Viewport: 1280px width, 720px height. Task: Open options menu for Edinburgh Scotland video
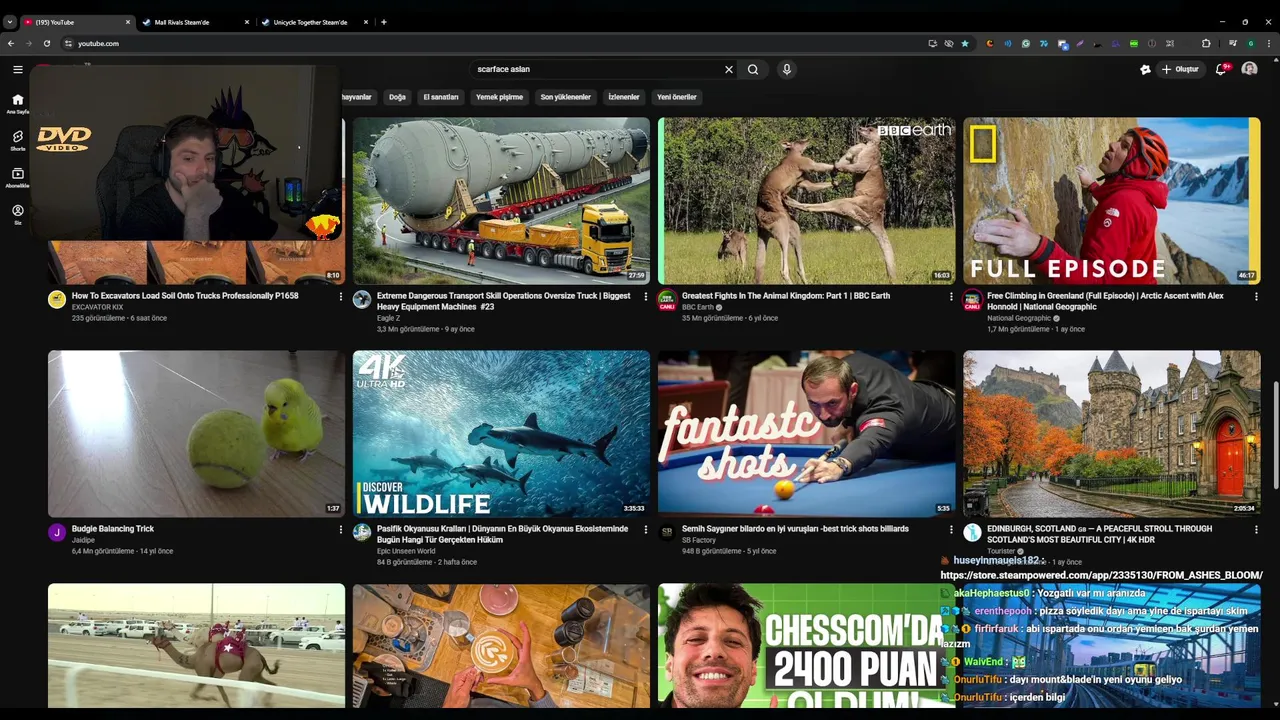tap(1256, 530)
